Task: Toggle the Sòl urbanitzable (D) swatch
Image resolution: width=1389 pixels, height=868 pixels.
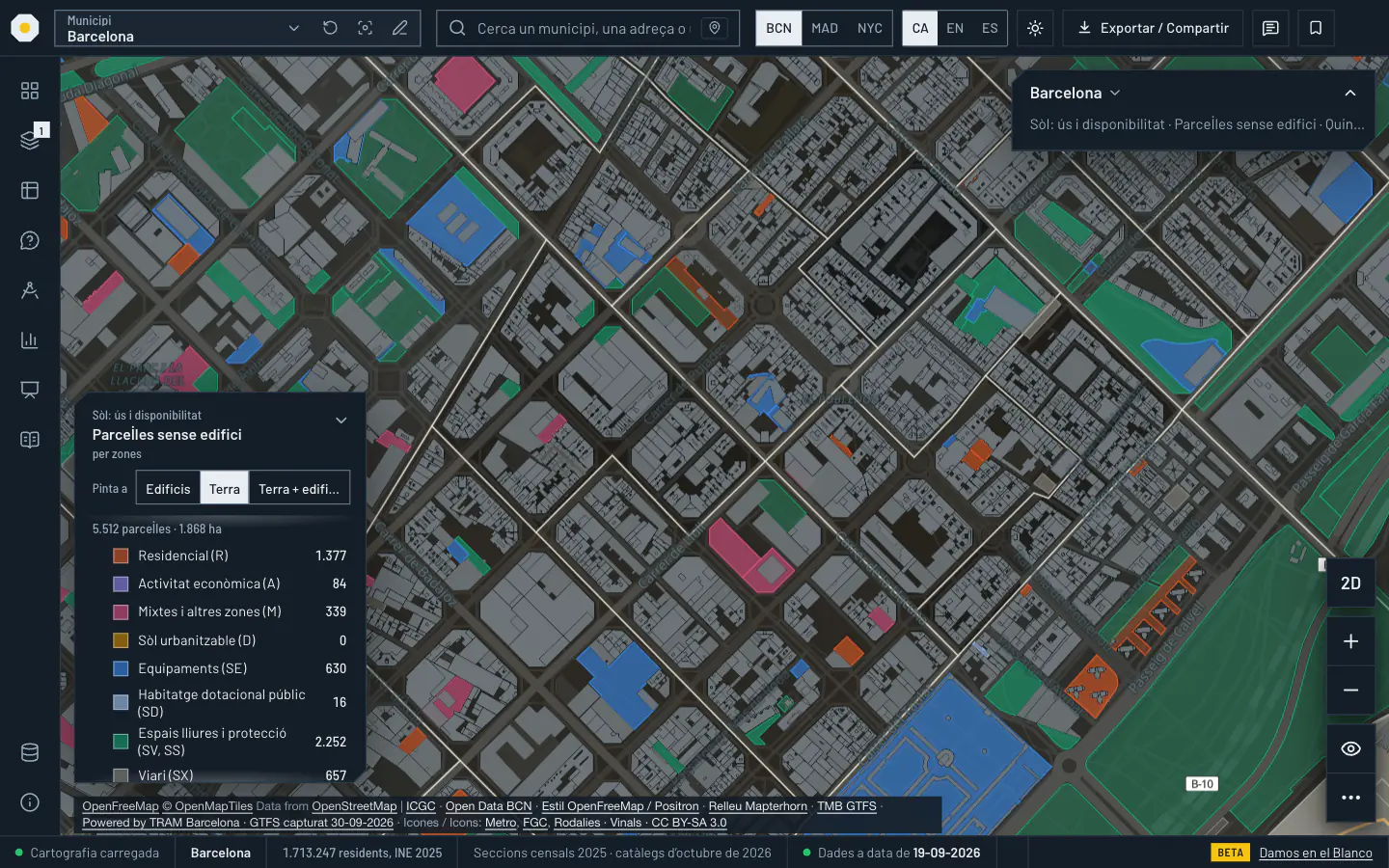Action: (x=121, y=640)
